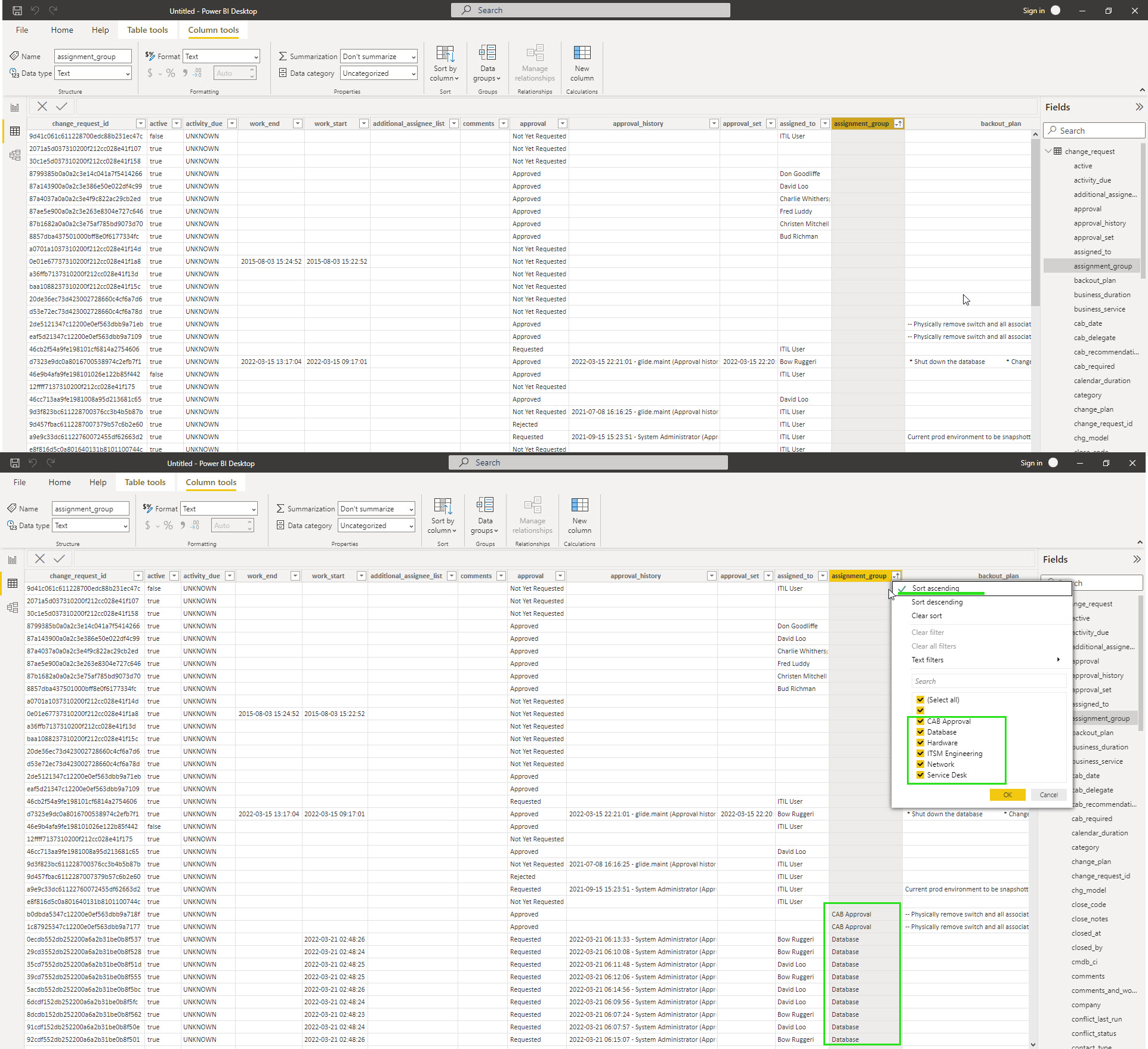Apply percentage formatting to assignment_group
The width and height of the screenshot is (1148, 1049).
171,73
